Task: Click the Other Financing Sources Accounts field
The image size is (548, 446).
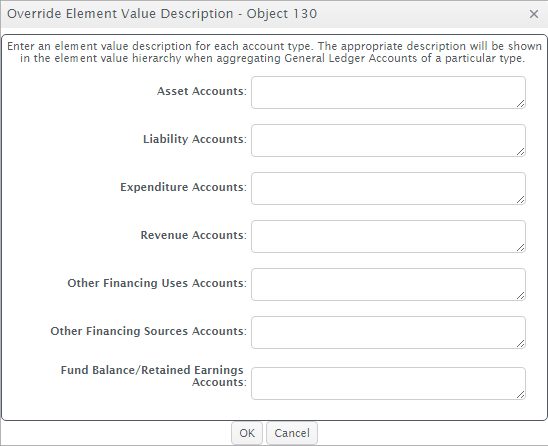Action: (x=388, y=332)
